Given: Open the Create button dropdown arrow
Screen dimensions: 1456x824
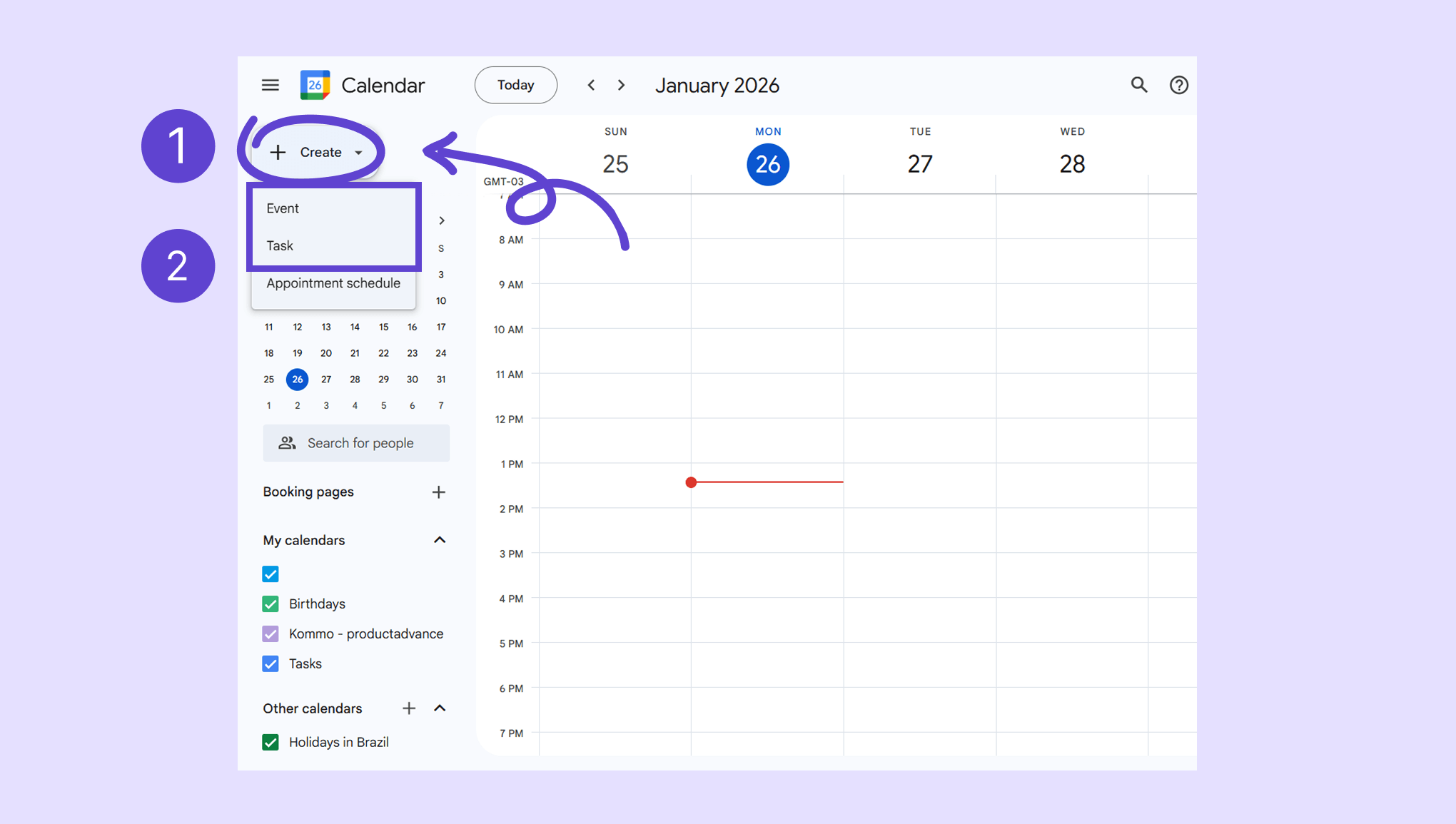Looking at the screenshot, I should (x=358, y=153).
